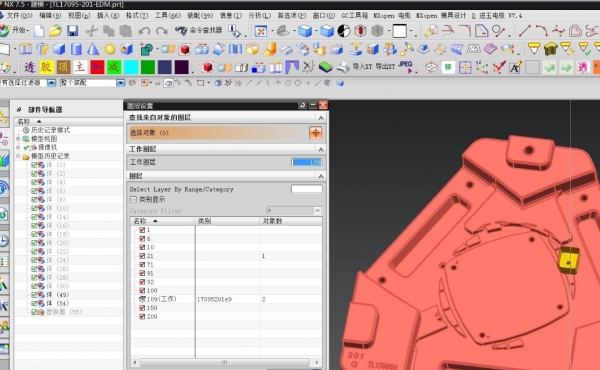Collapse the work layer section
This screenshot has height=370, width=600.
321,149
